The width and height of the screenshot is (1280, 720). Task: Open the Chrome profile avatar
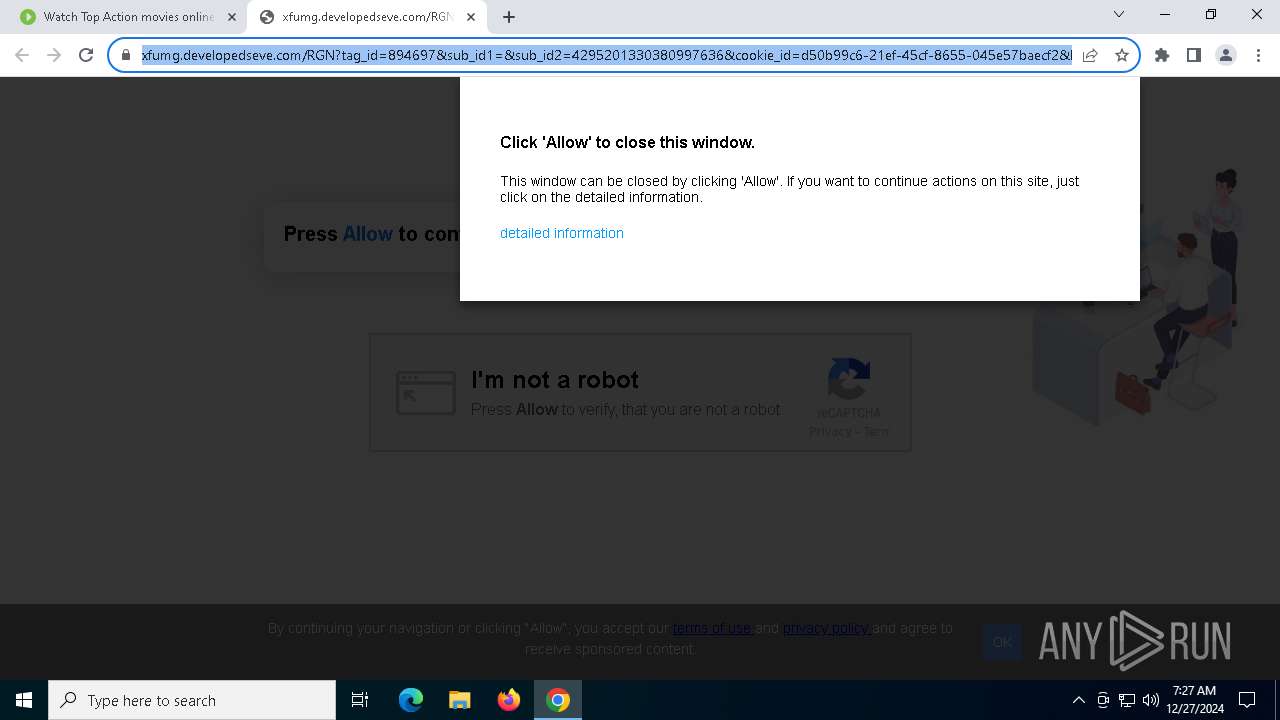(1226, 55)
